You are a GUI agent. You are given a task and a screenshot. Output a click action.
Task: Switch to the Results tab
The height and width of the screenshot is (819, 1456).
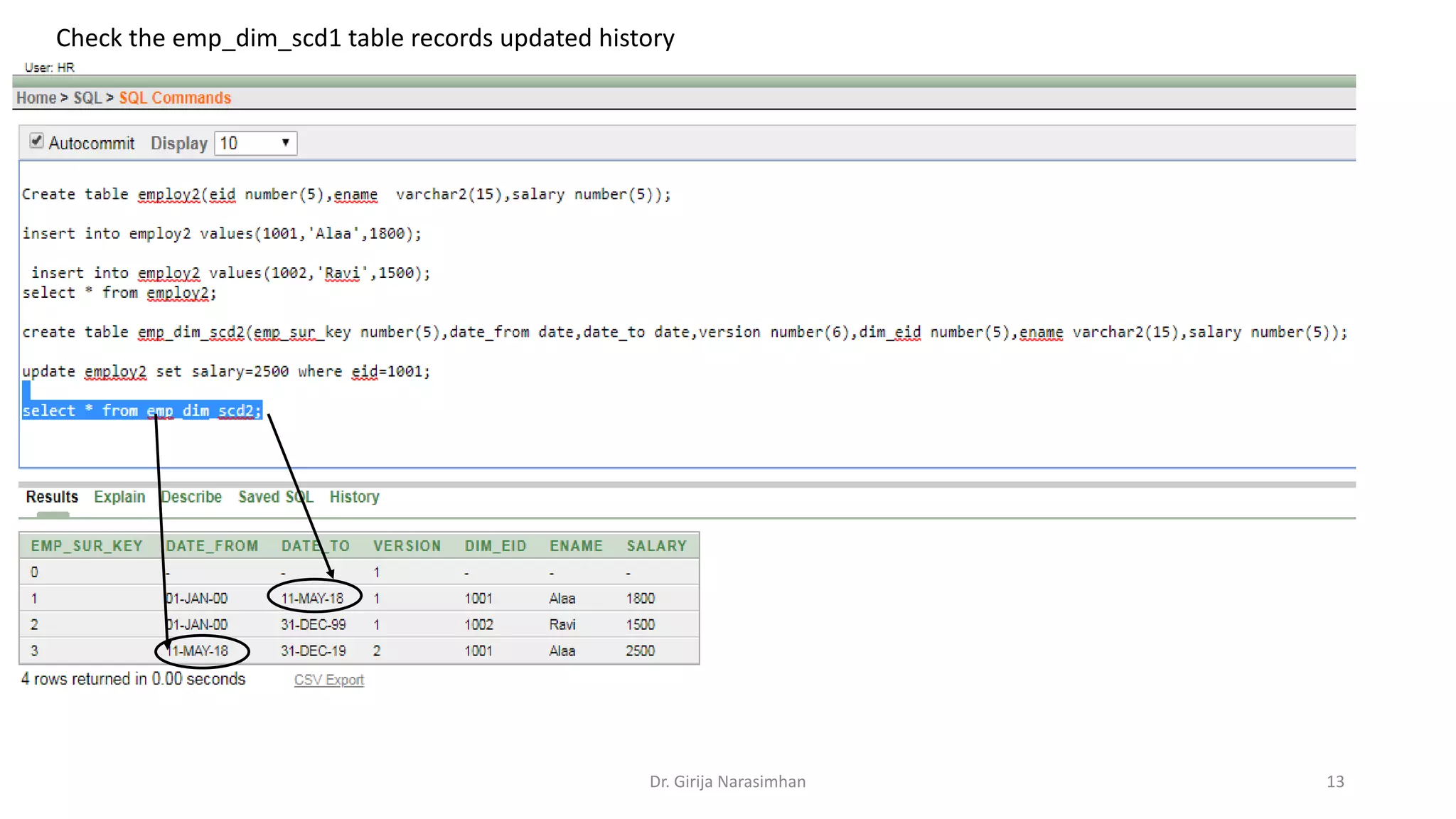[52, 497]
